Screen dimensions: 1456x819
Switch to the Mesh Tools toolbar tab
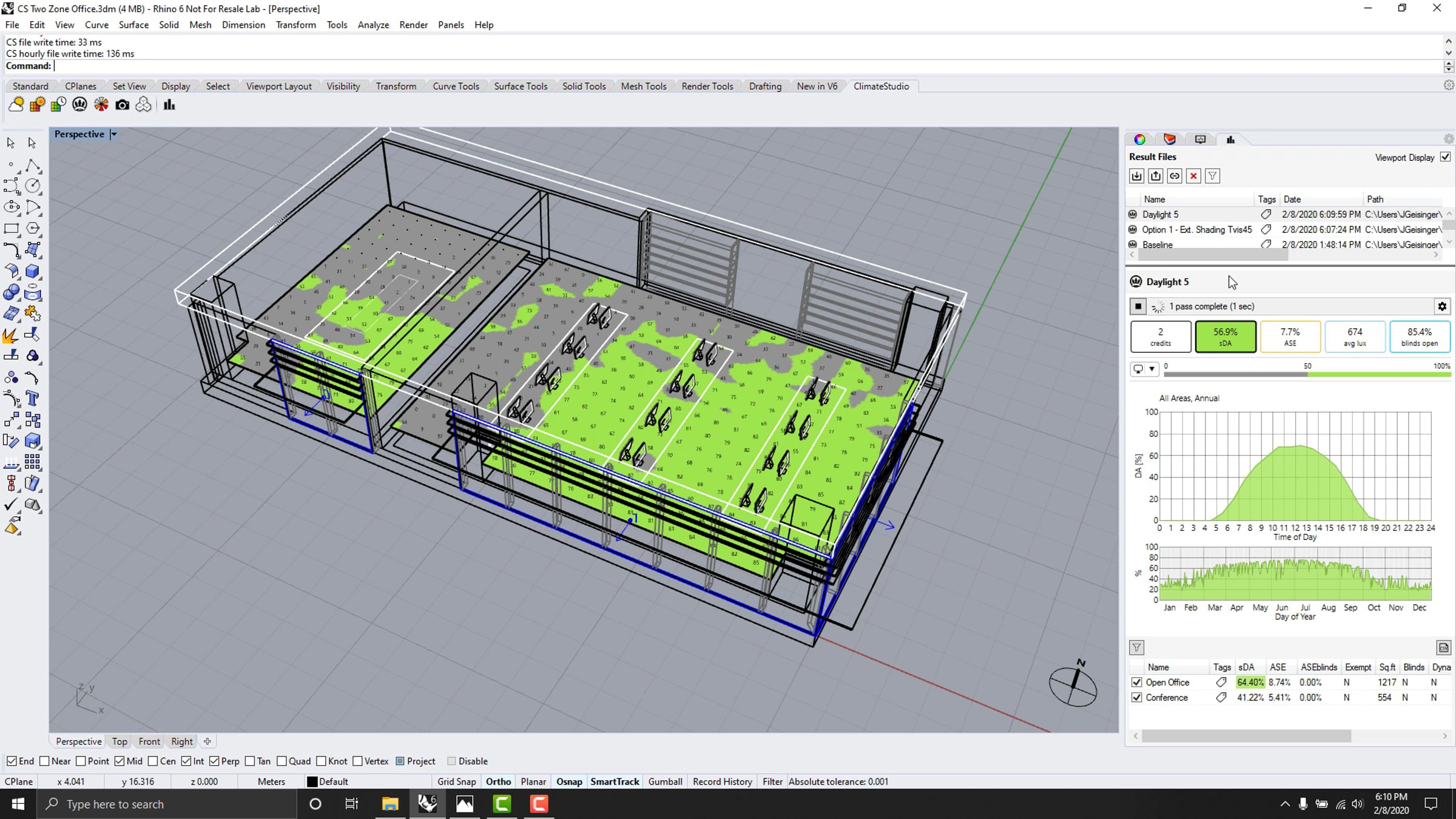tap(644, 86)
